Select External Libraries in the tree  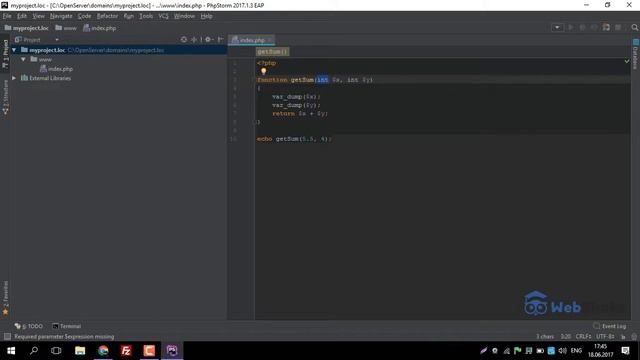[x=46, y=78]
